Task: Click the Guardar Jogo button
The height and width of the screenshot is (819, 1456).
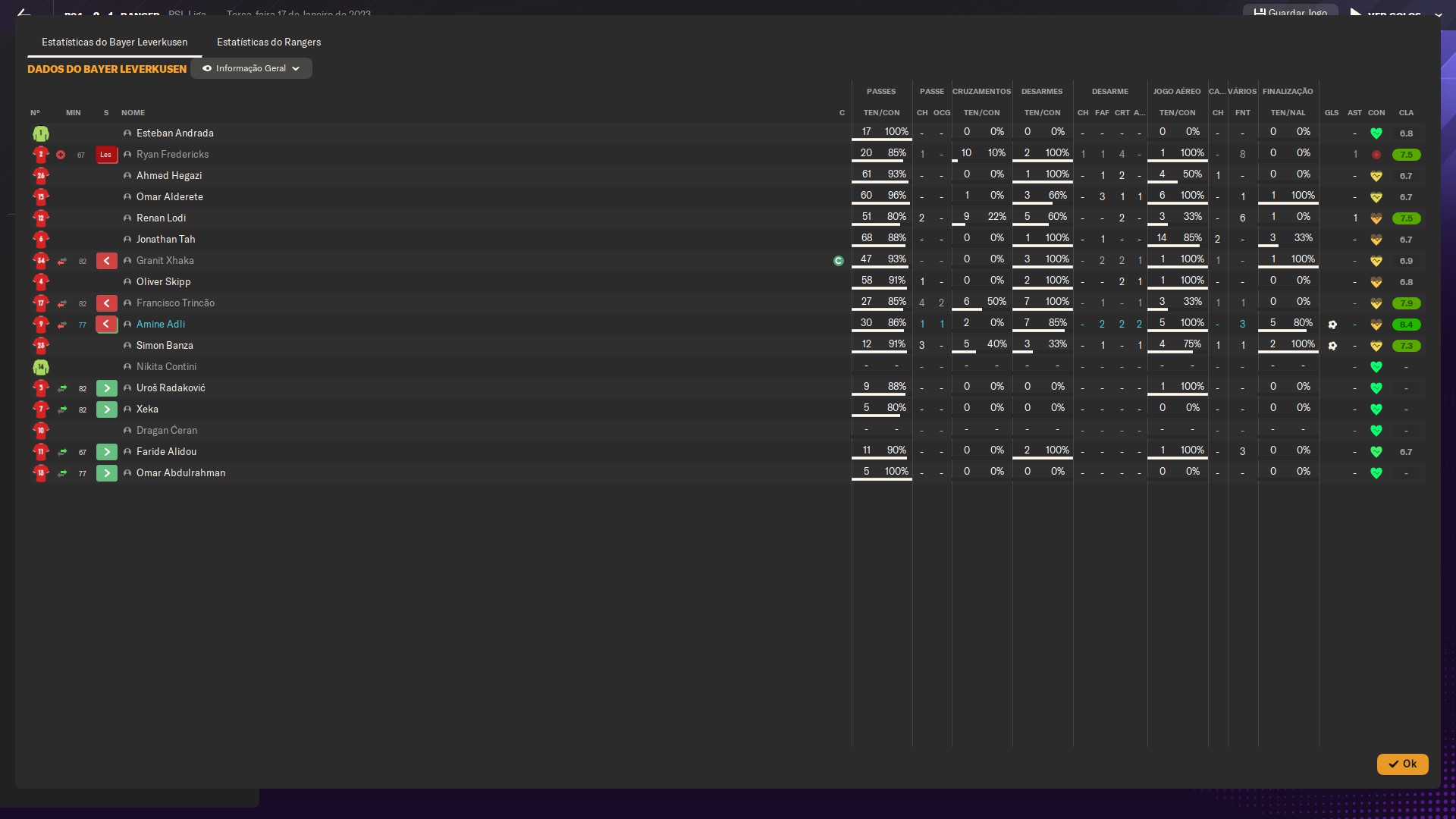Action: [1290, 12]
